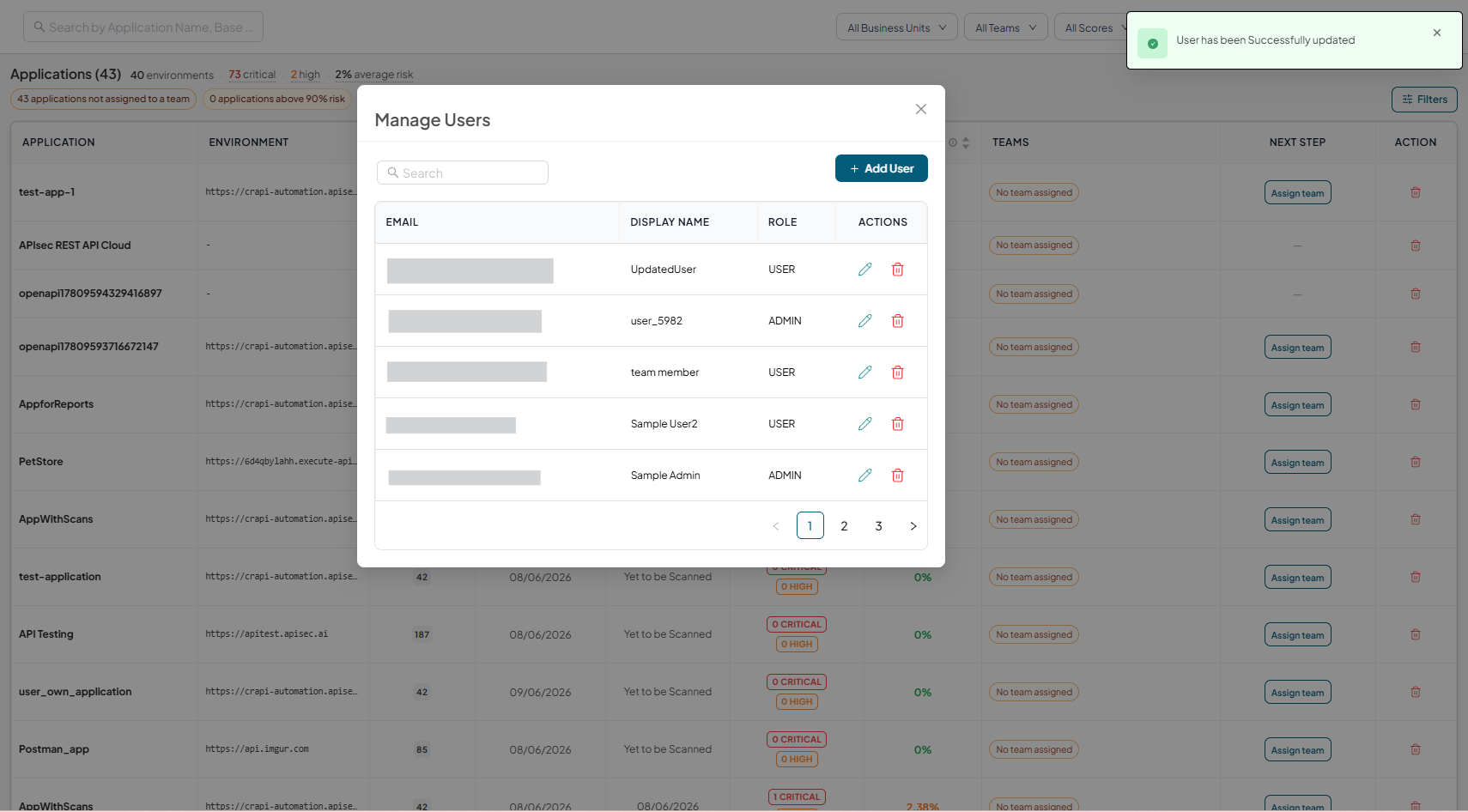
Task: Delete the Postman_app application
Action: [1415, 749]
